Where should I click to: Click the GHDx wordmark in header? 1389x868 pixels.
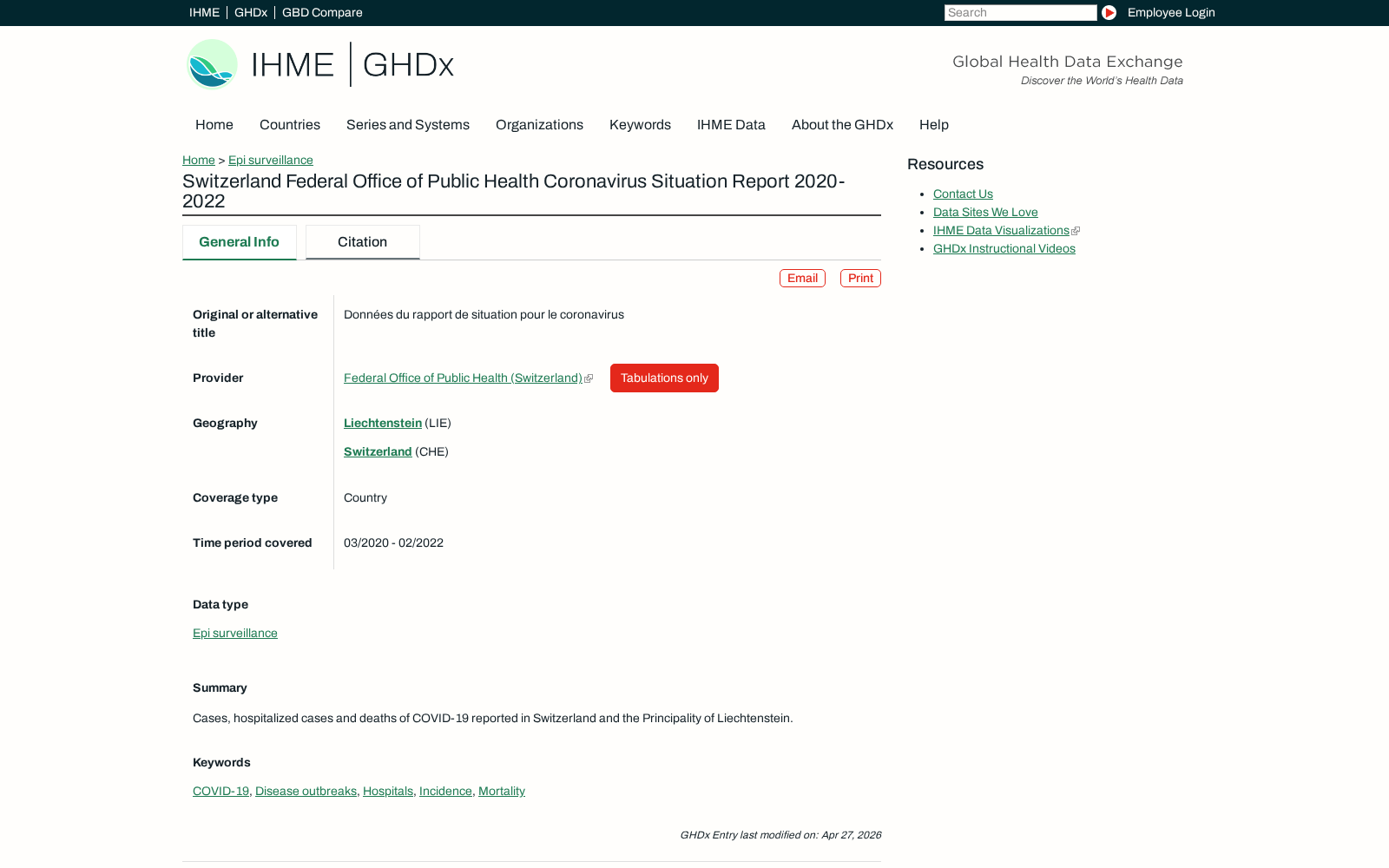[408, 65]
